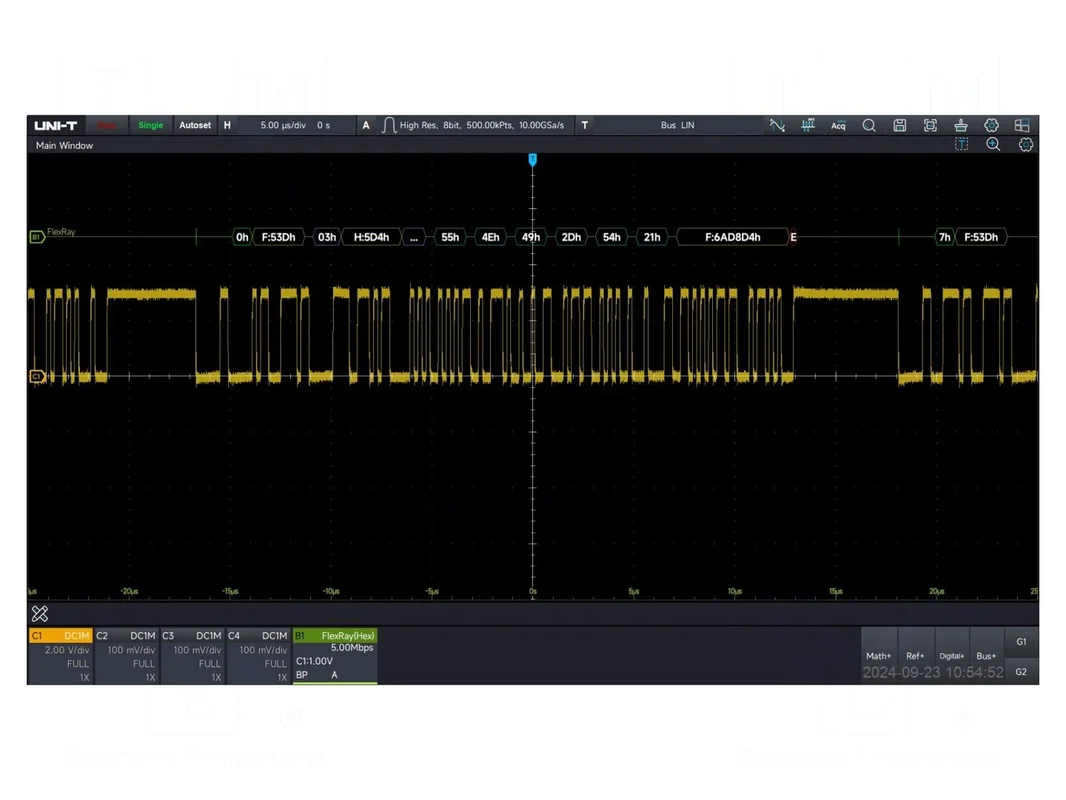The height and width of the screenshot is (800, 1066).
Task: Click the Autoset button
Action: tap(195, 125)
